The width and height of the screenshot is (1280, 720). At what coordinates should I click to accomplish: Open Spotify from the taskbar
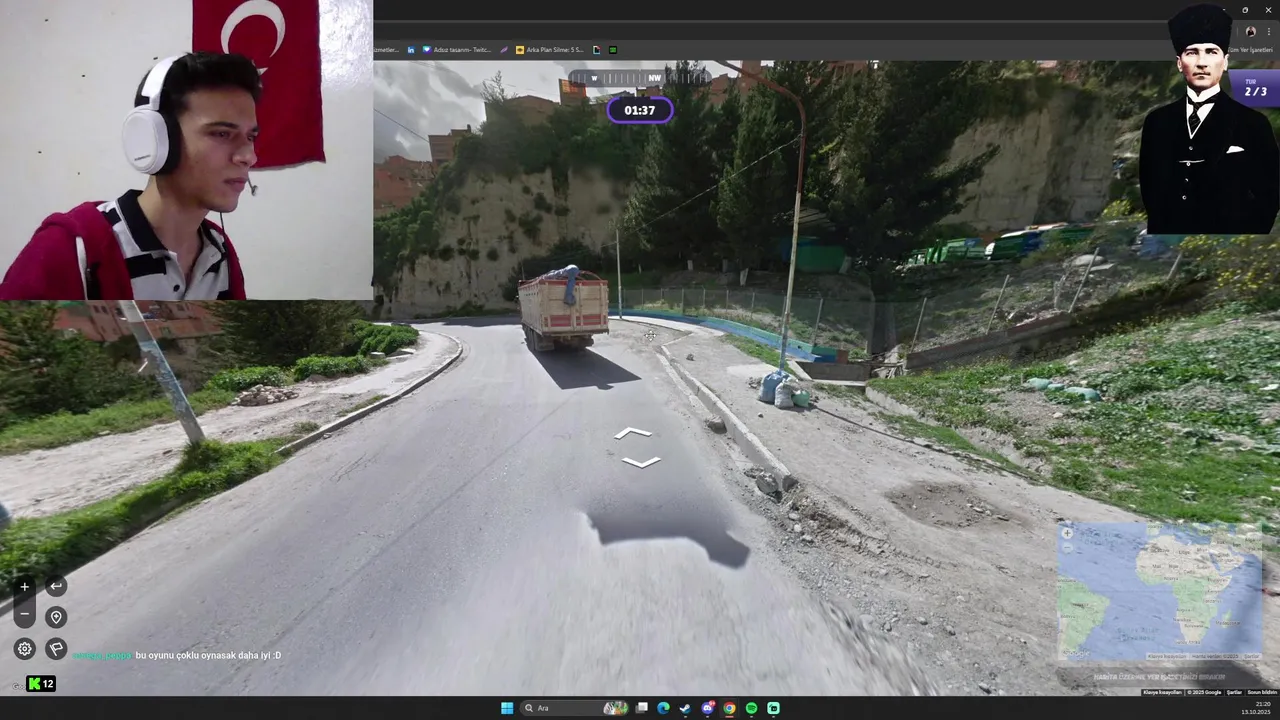tap(751, 708)
